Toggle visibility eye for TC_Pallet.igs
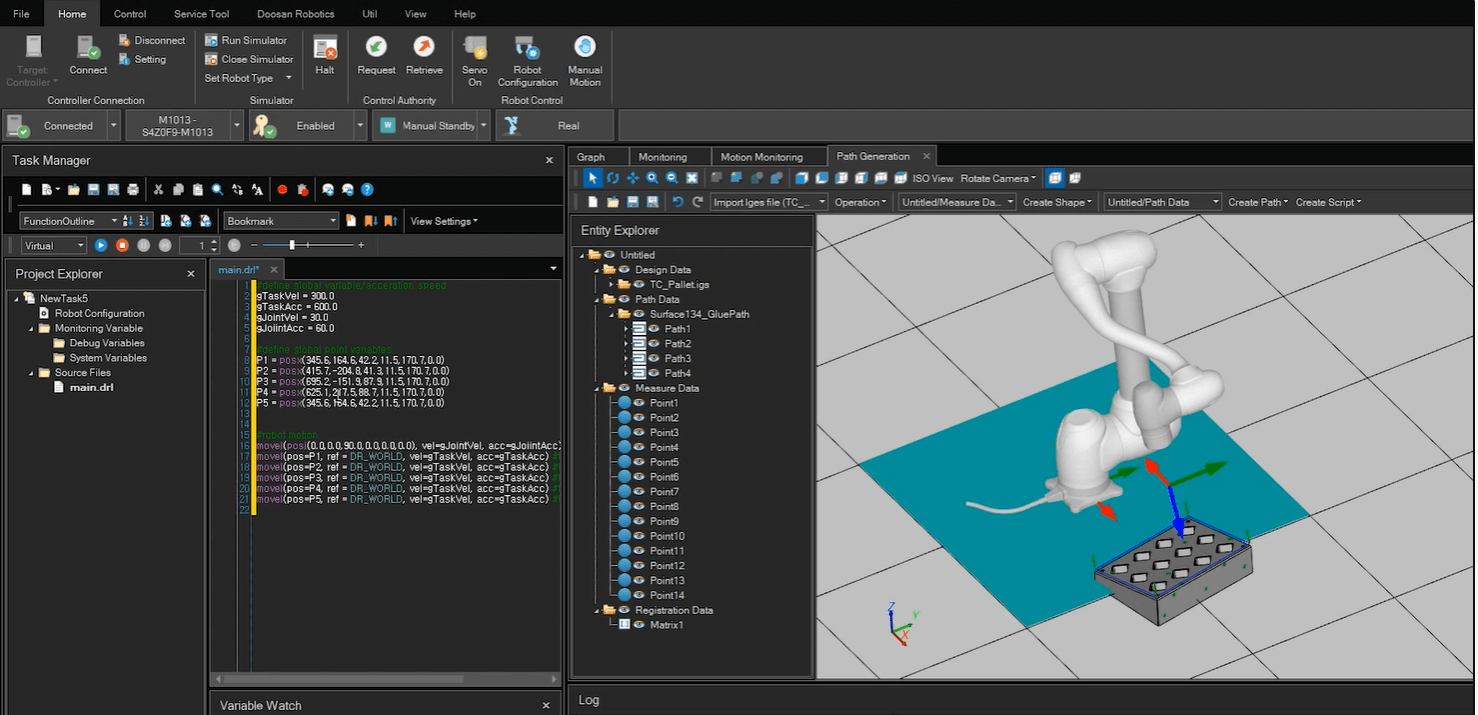Viewport: 1478px width, 715px height. point(639,285)
